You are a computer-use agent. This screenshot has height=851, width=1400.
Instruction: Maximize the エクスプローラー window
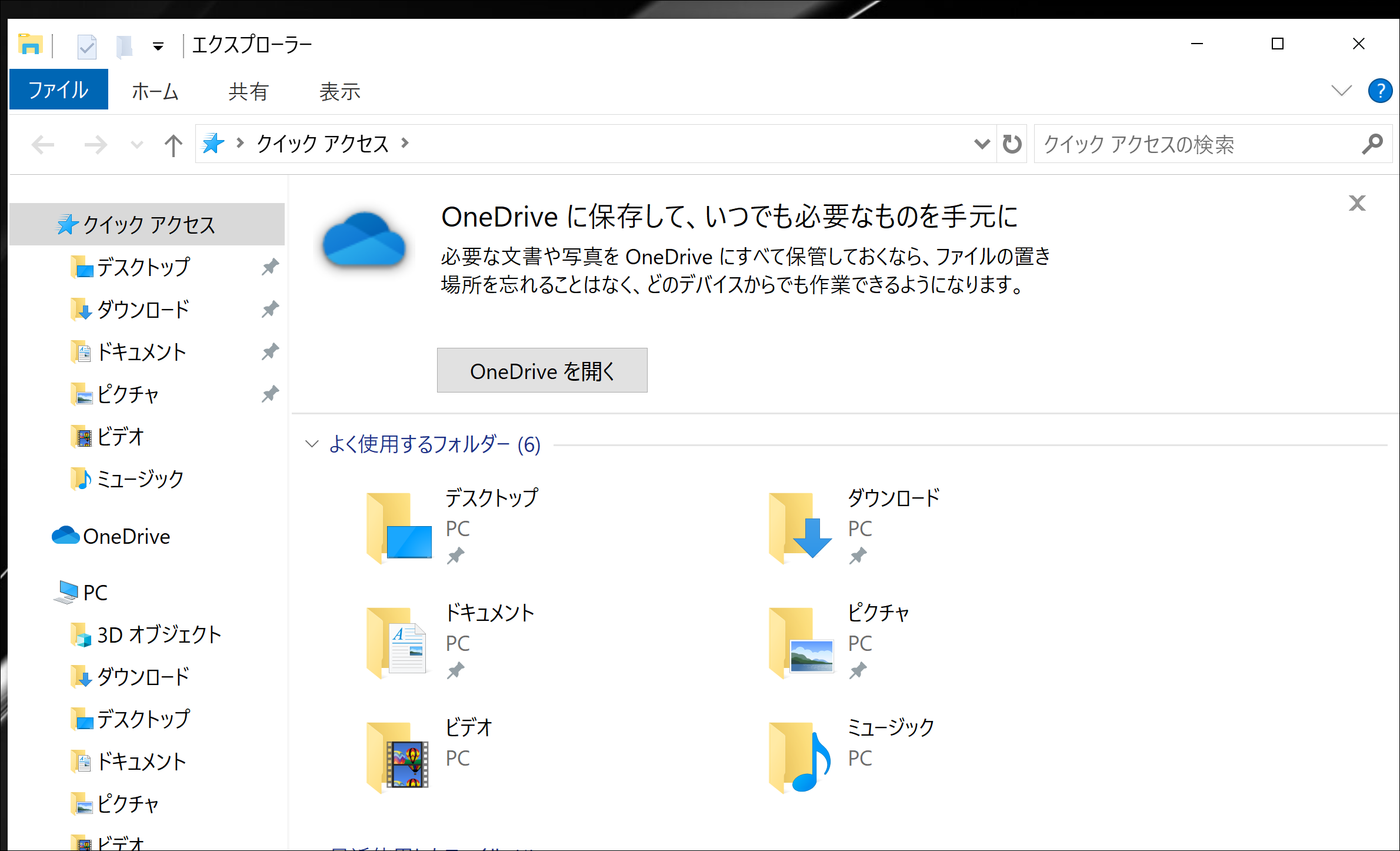coord(1278,44)
